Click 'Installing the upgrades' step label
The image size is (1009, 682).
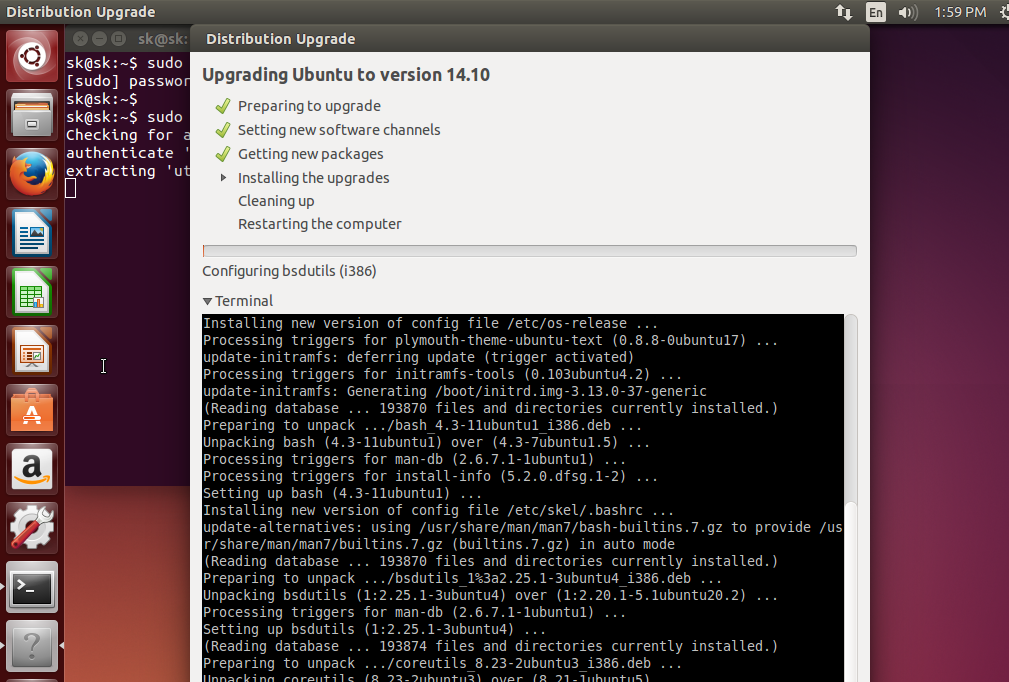click(313, 178)
